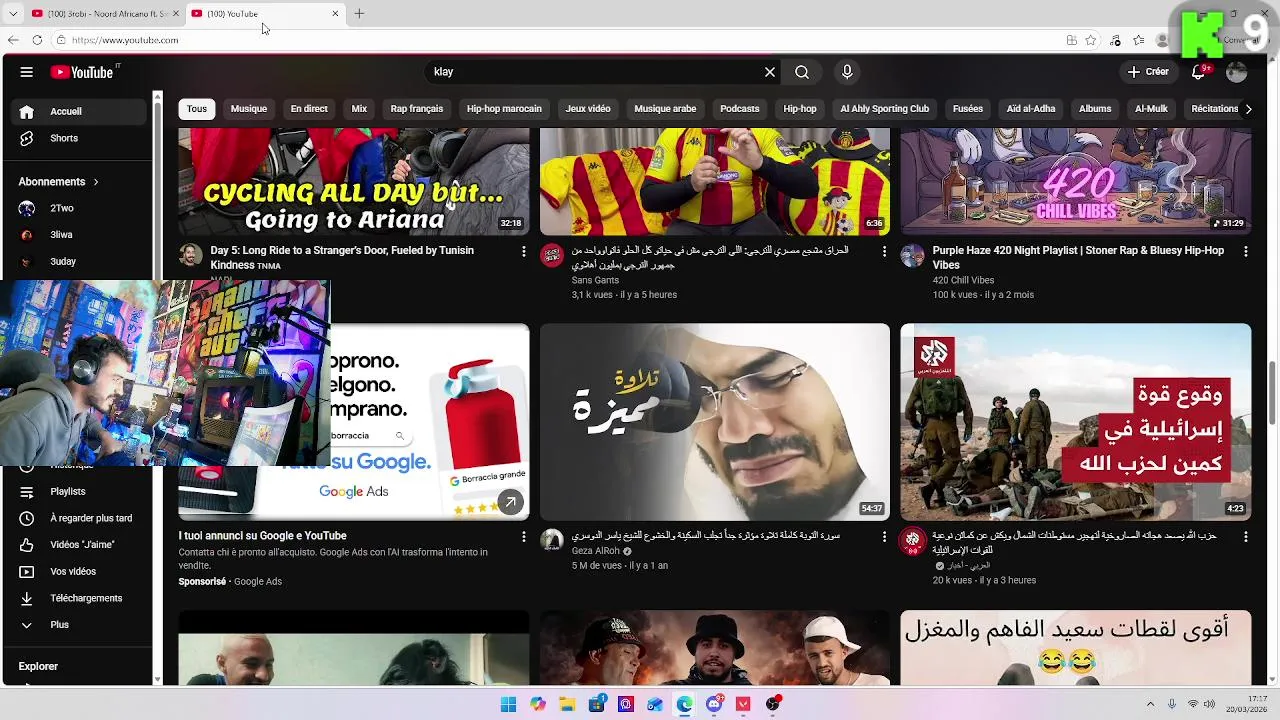Select the Jeux vidéo chip
This screenshot has width=1280, height=720.
point(588,109)
